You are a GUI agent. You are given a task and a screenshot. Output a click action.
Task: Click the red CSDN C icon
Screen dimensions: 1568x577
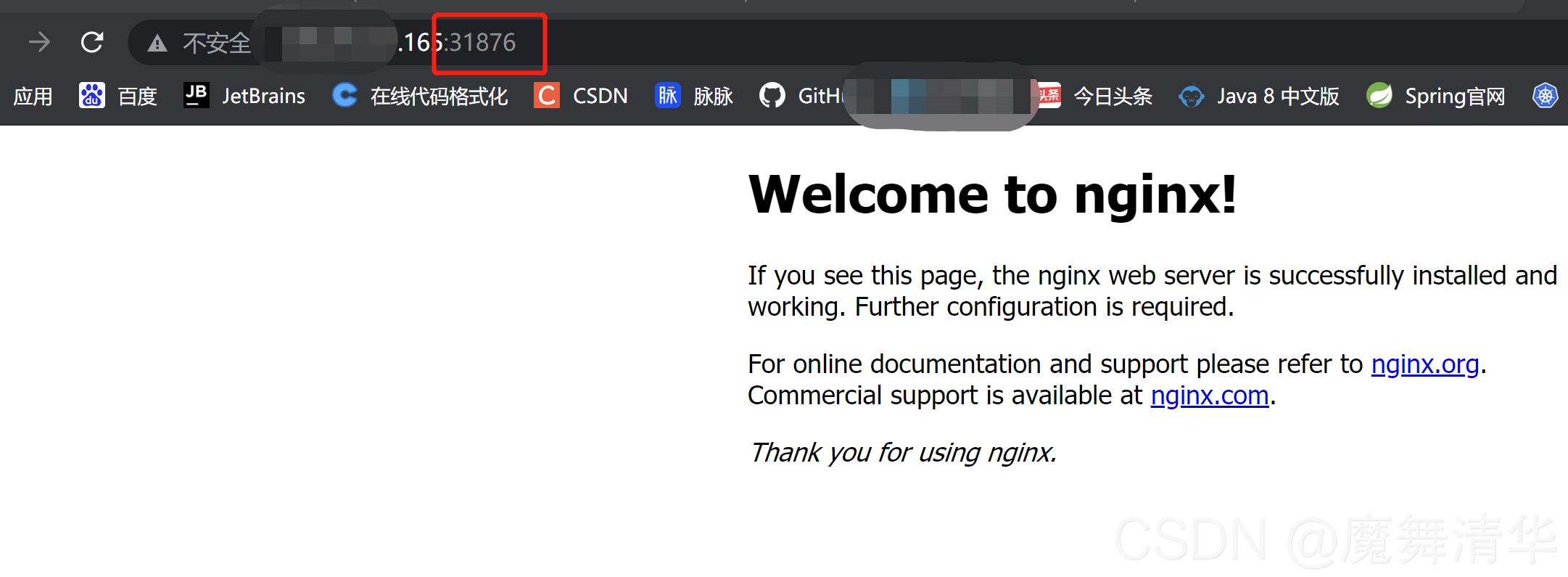[547, 95]
